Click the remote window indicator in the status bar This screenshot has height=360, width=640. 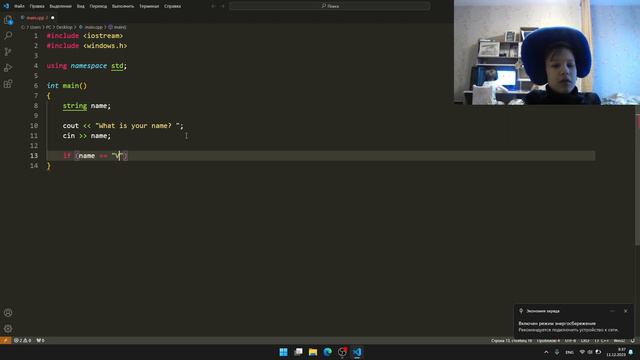click(x=5, y=340)
